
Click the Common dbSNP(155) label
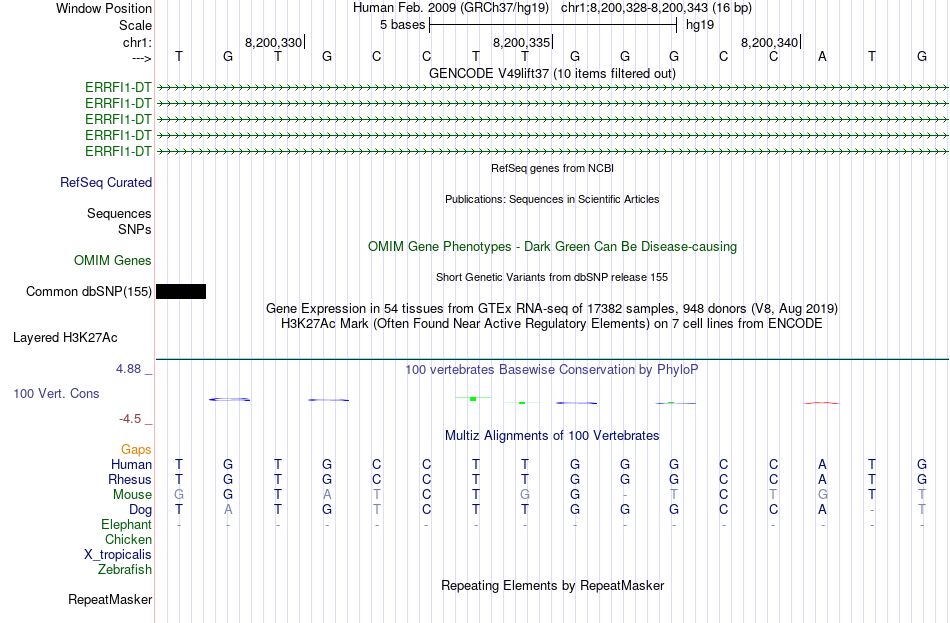pos(89,292)
